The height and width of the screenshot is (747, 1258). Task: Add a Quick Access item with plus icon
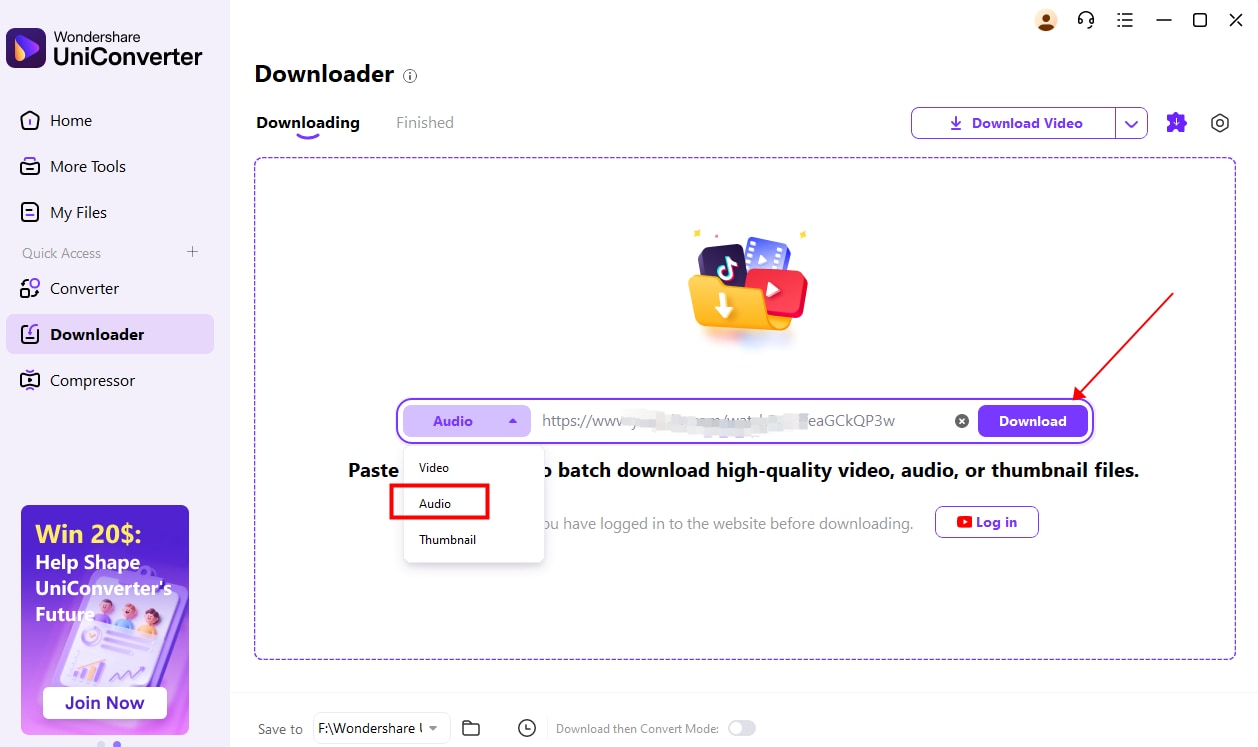coord(193,252)
